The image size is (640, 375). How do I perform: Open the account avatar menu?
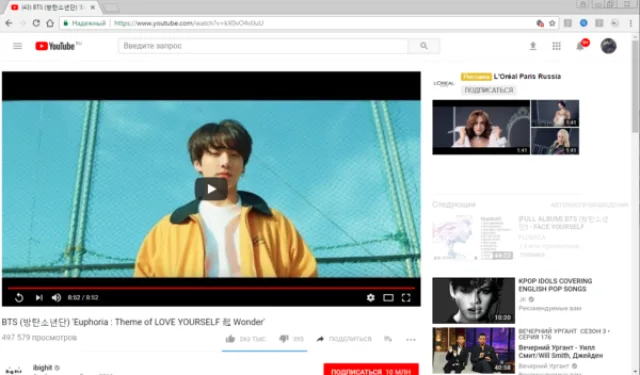click(608, 46)
